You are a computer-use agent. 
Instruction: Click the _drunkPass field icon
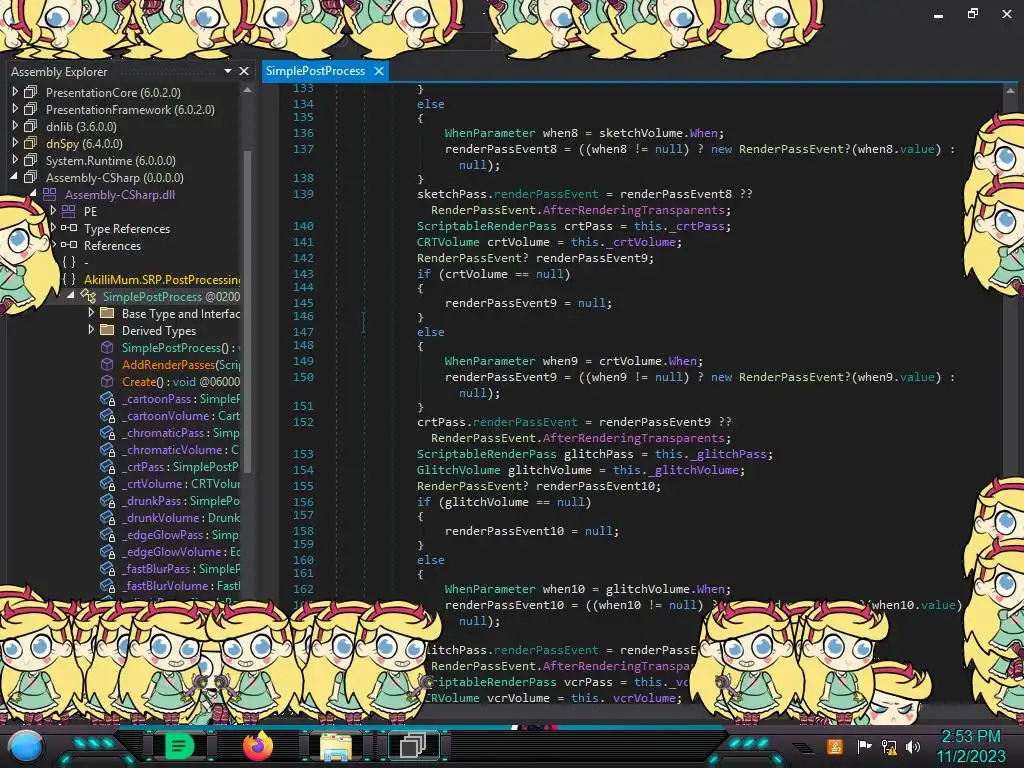pos(107,500)
